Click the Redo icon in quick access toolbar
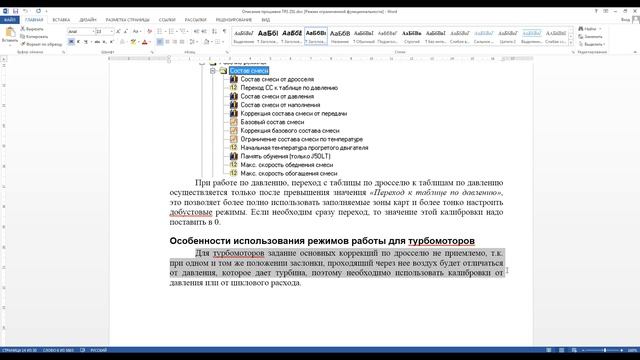The width and height of the screenshot is (640, 360). (38, 11)
